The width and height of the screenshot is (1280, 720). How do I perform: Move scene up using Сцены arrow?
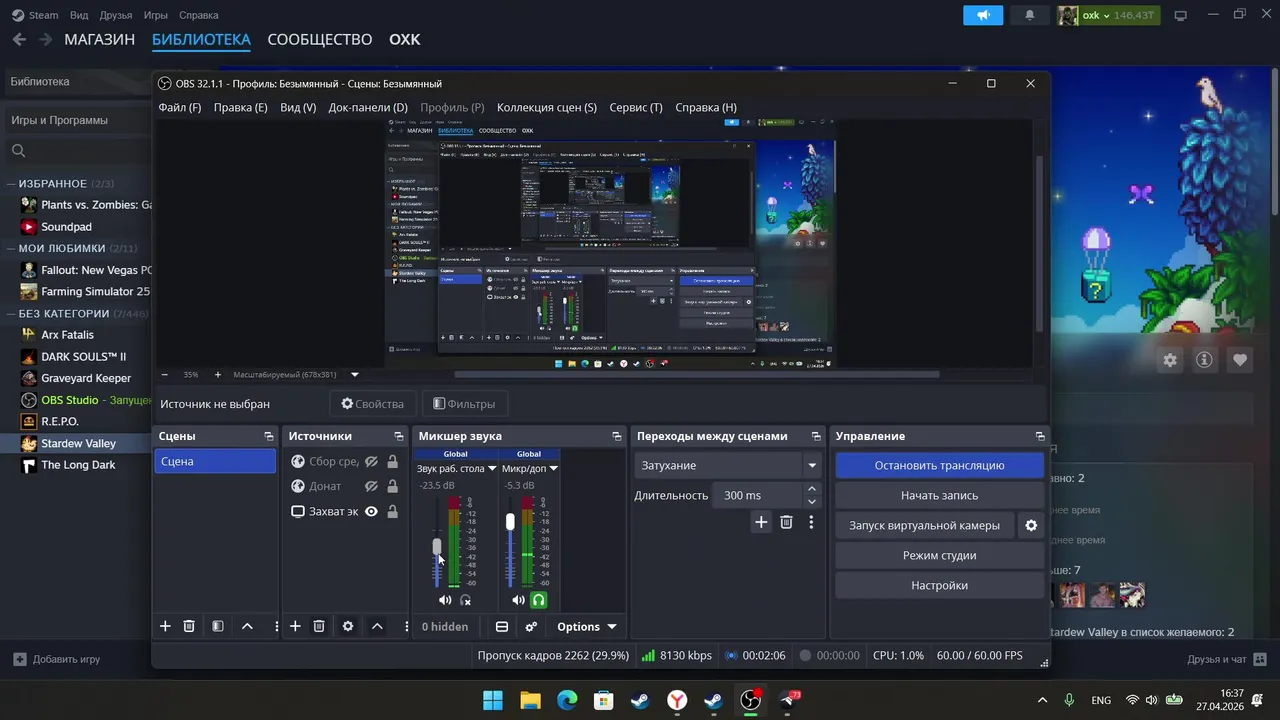(247, 626)
